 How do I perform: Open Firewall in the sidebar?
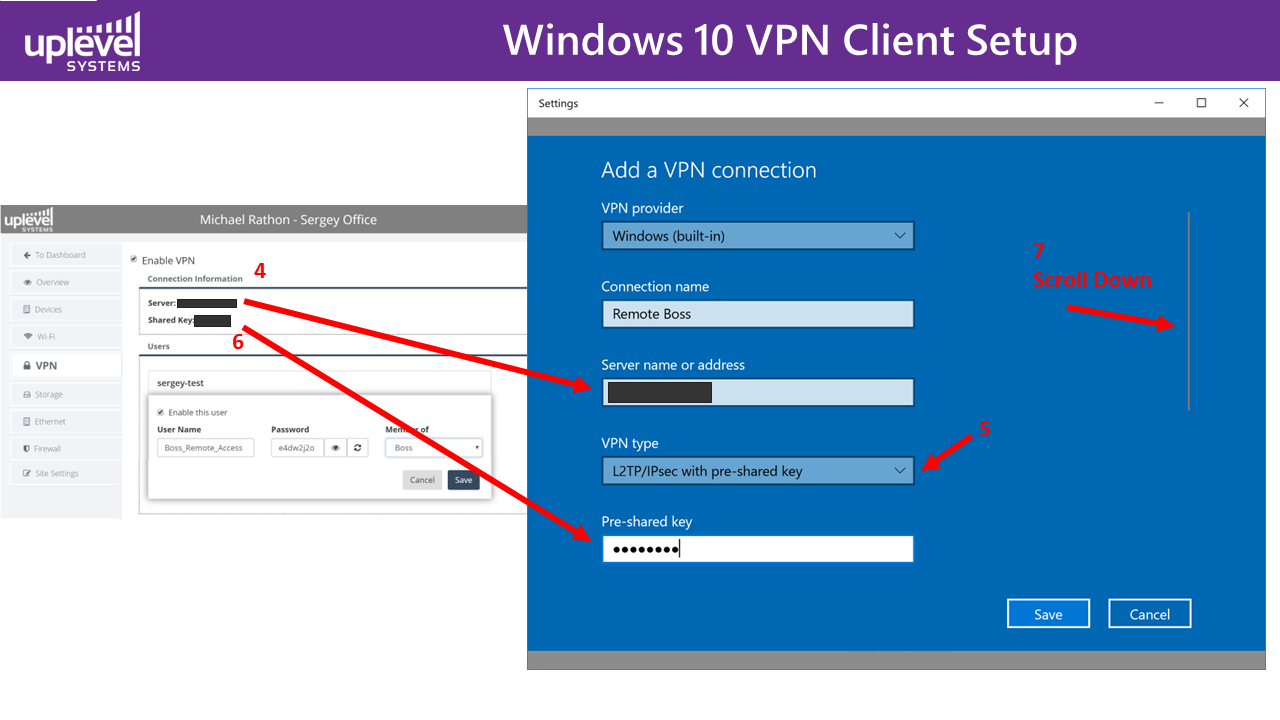tap(66, 448)
